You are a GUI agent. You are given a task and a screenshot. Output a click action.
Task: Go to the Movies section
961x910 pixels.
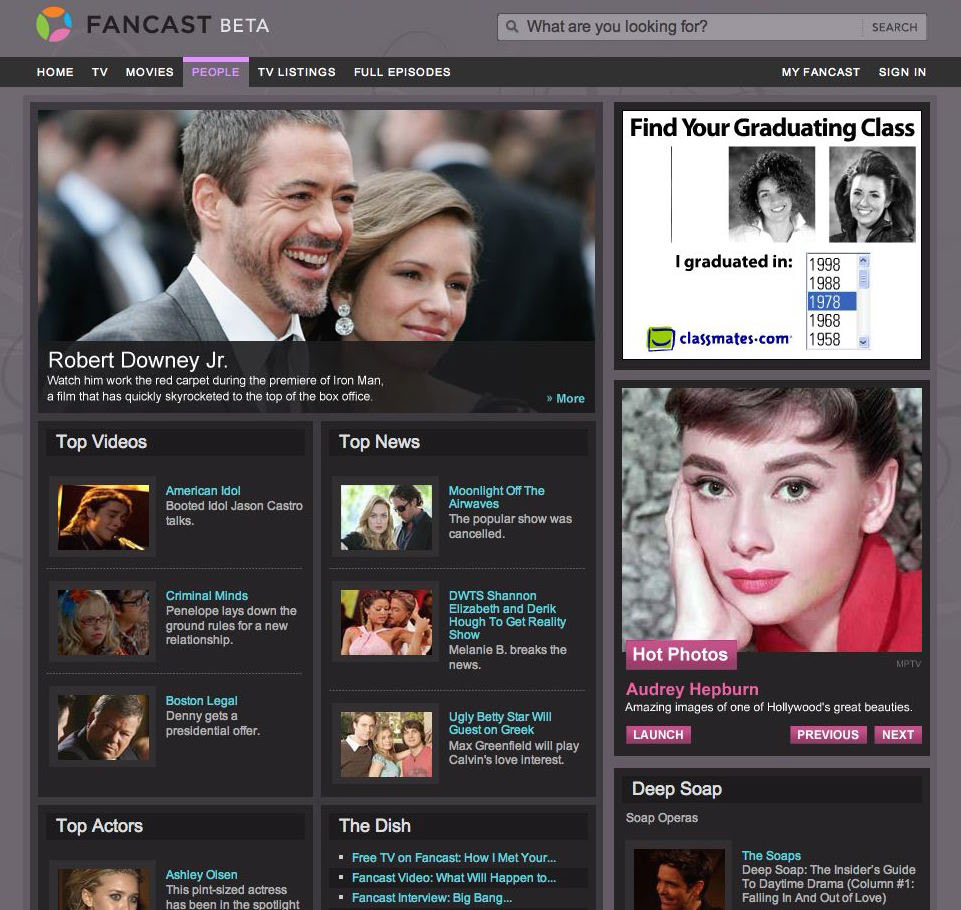pos(150,72)
